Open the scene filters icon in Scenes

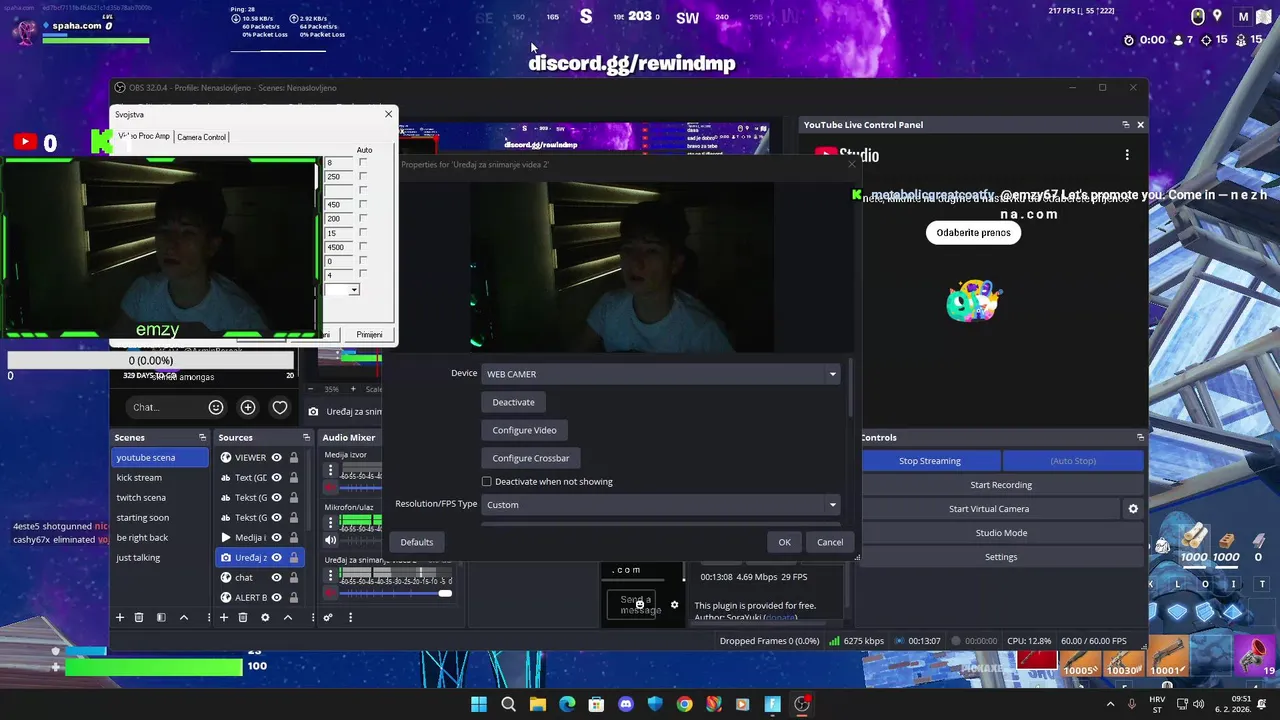[x=161, y=618]
